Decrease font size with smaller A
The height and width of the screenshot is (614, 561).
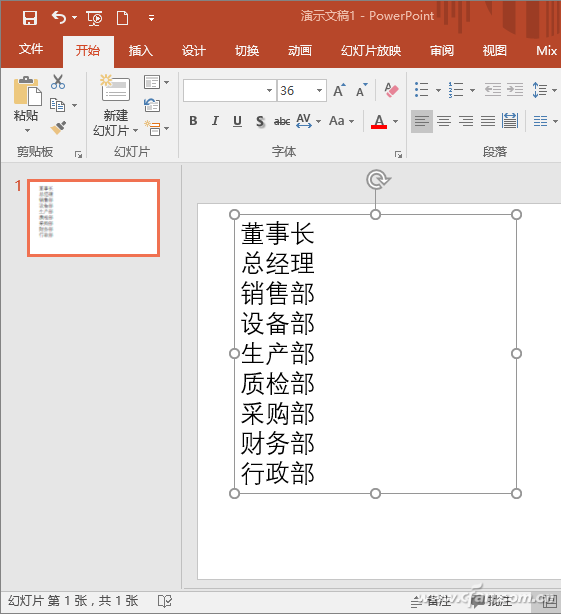(x=362, y=90)
